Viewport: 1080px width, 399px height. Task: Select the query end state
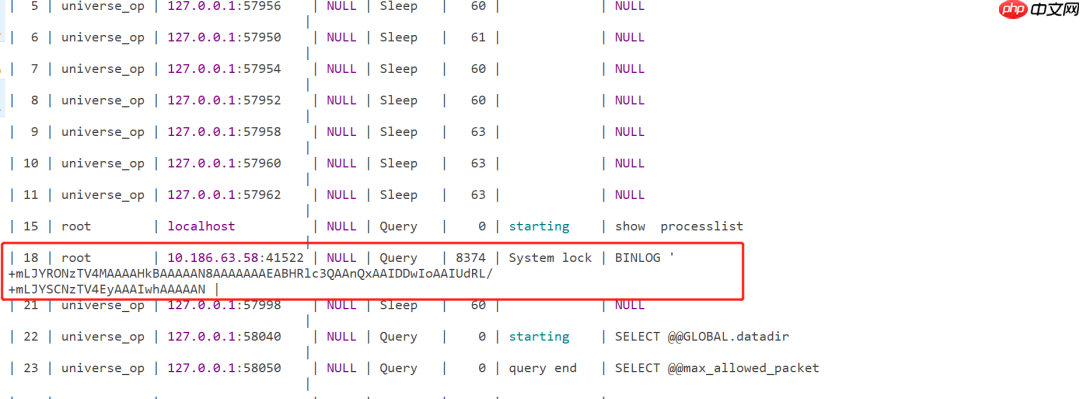point(543,368)
